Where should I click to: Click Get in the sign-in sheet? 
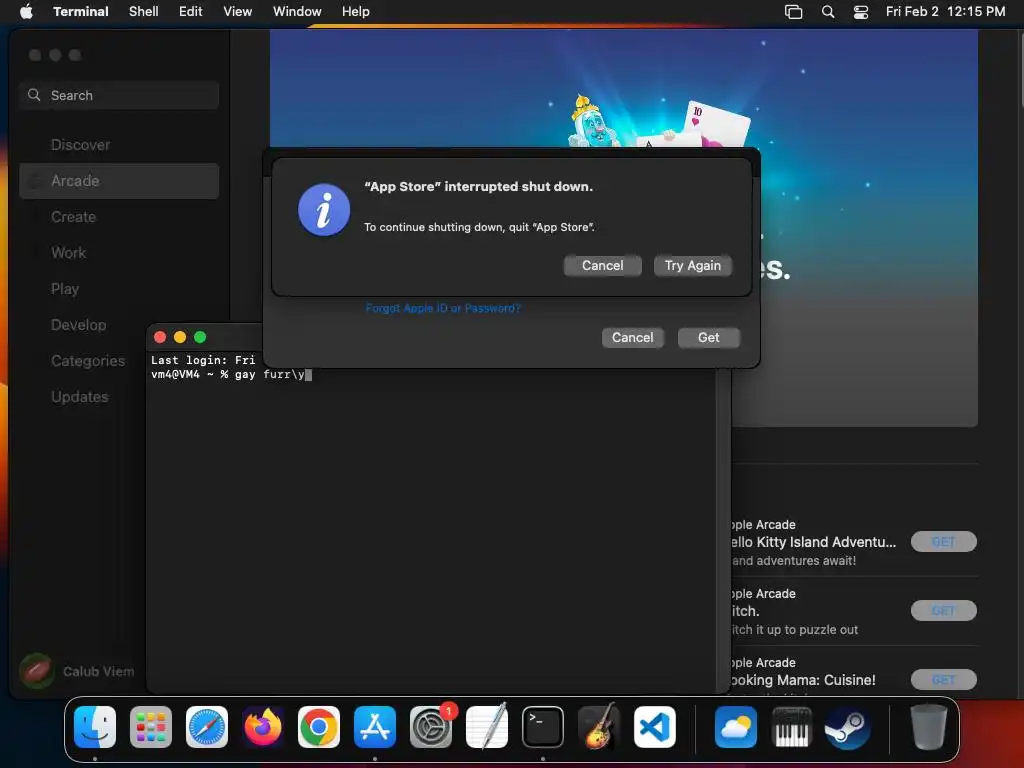click(709, 338)
